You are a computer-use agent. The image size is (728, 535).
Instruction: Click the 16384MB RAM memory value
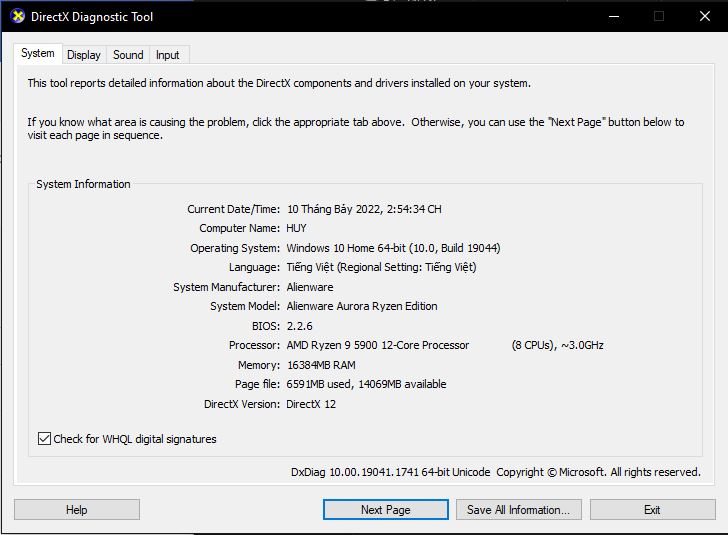point(321,365)
